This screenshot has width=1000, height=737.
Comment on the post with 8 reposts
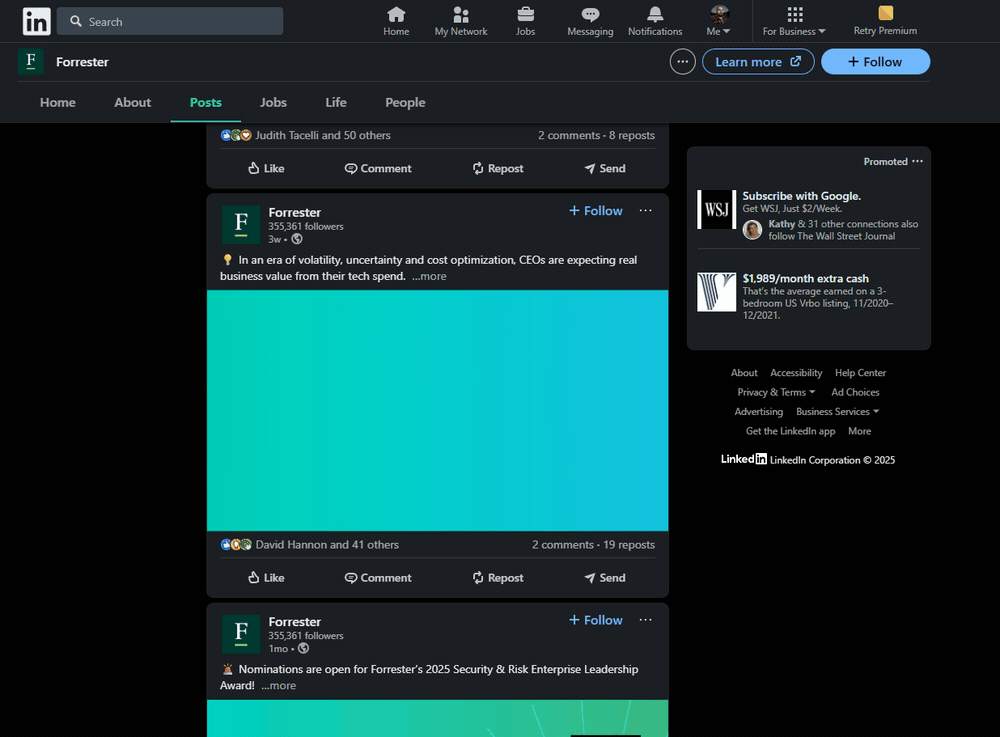click(378, 168)
